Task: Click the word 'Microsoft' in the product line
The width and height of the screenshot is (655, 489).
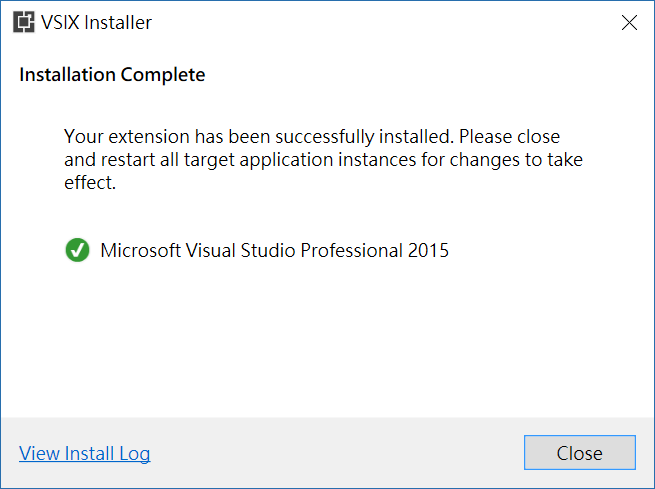Action: [140, 250]
